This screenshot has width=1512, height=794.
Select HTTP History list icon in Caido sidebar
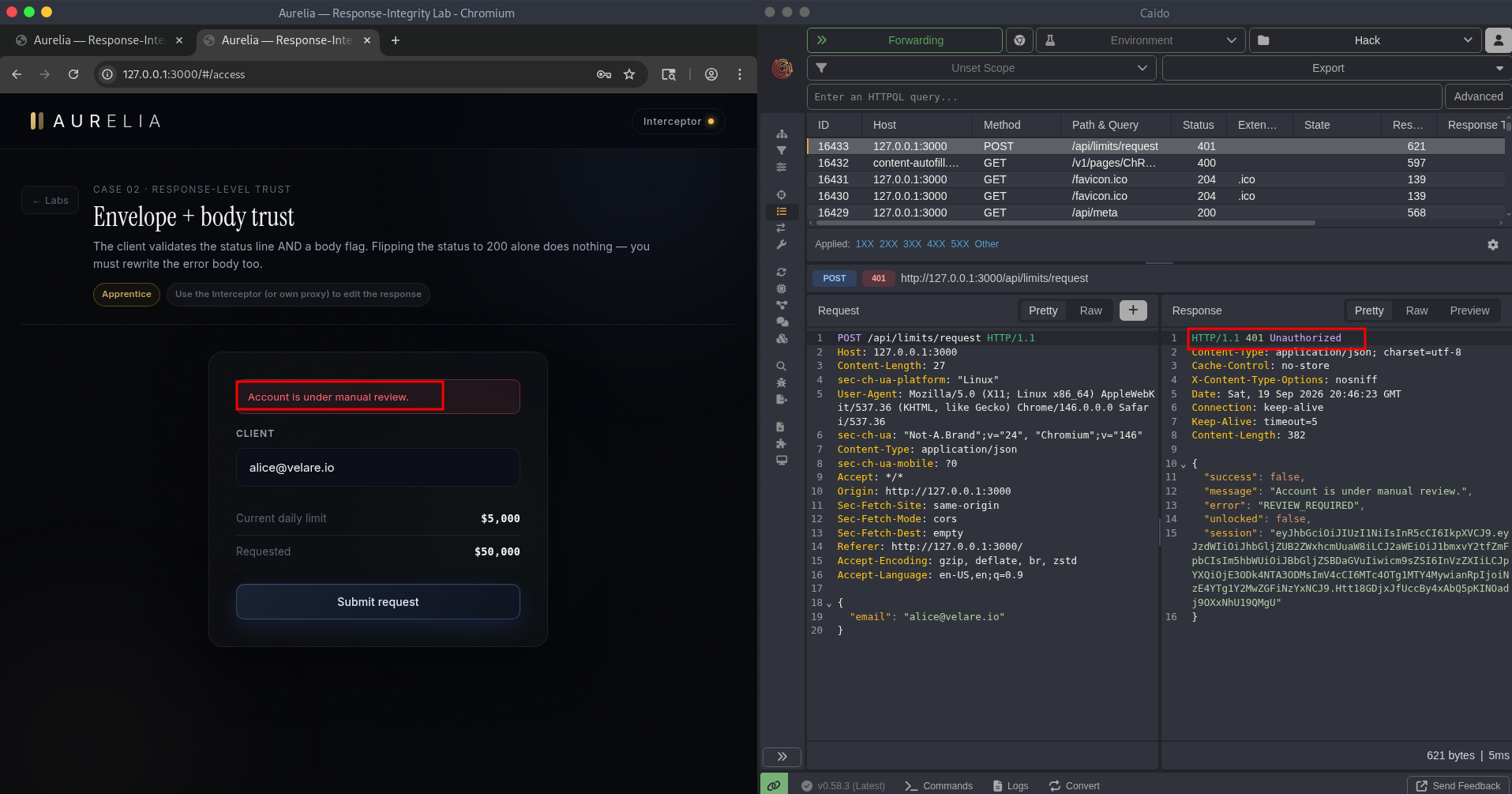click(x=782, y=211)
